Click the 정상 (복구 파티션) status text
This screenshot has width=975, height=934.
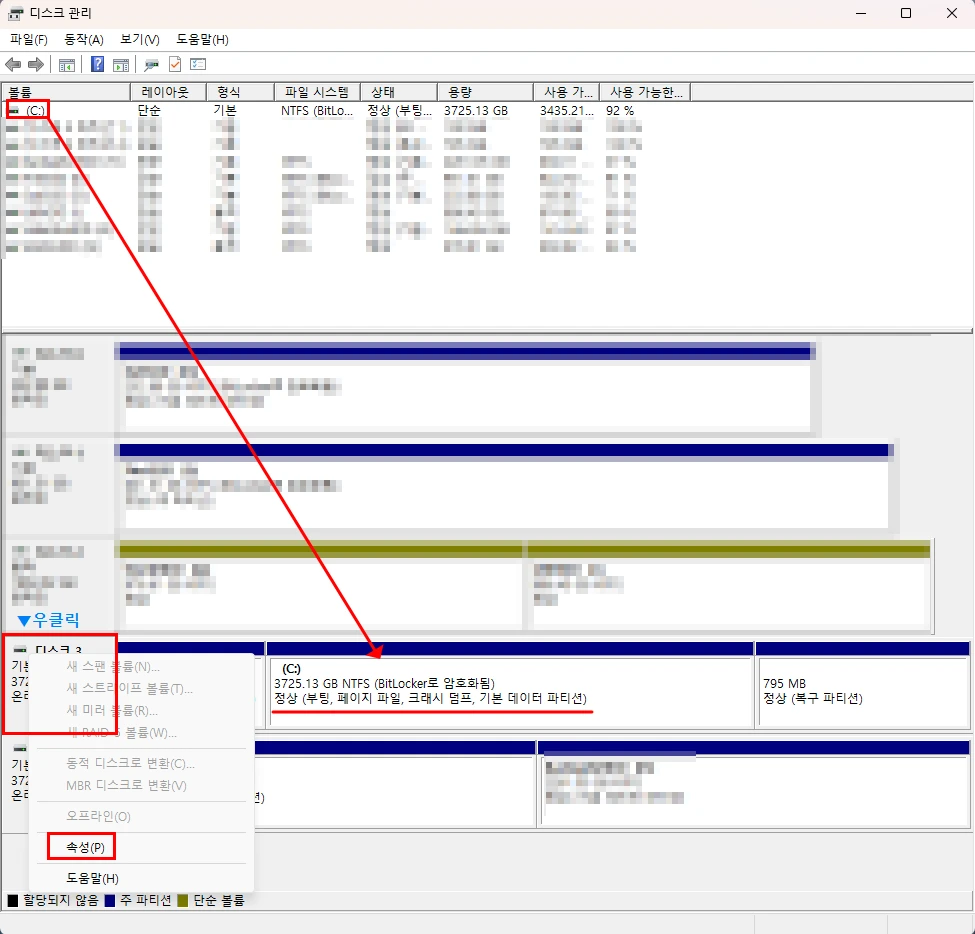click(x=813, y=698)
